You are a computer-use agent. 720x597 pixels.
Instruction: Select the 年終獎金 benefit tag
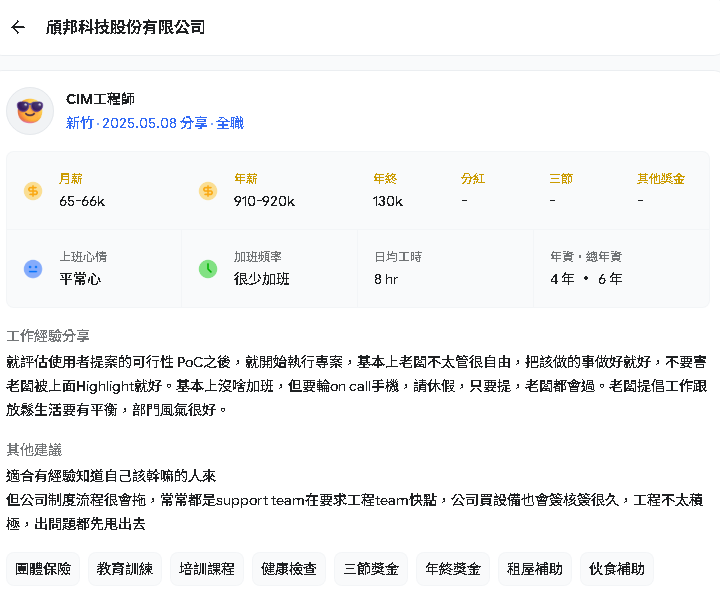pos(453,569)
